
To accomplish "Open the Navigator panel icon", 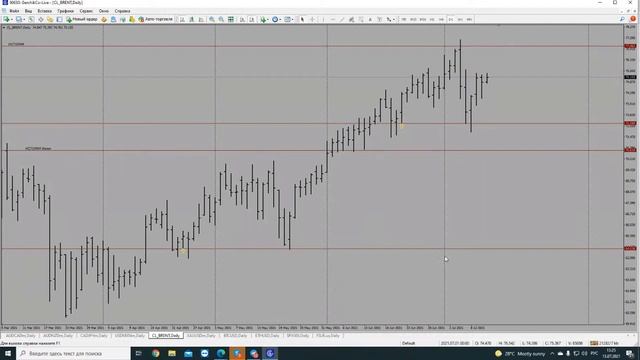I will (x=50, y=19).
